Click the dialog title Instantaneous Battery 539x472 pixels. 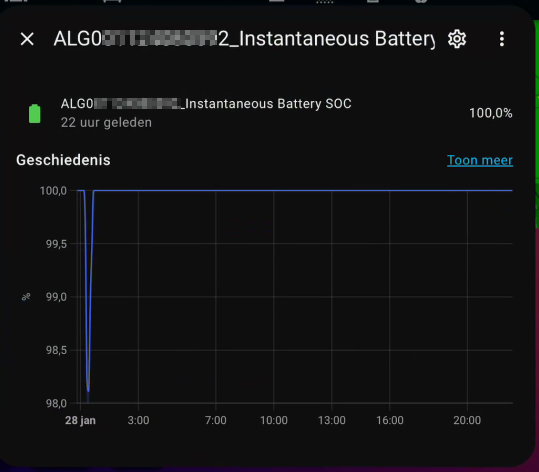[x=244, y=39]
